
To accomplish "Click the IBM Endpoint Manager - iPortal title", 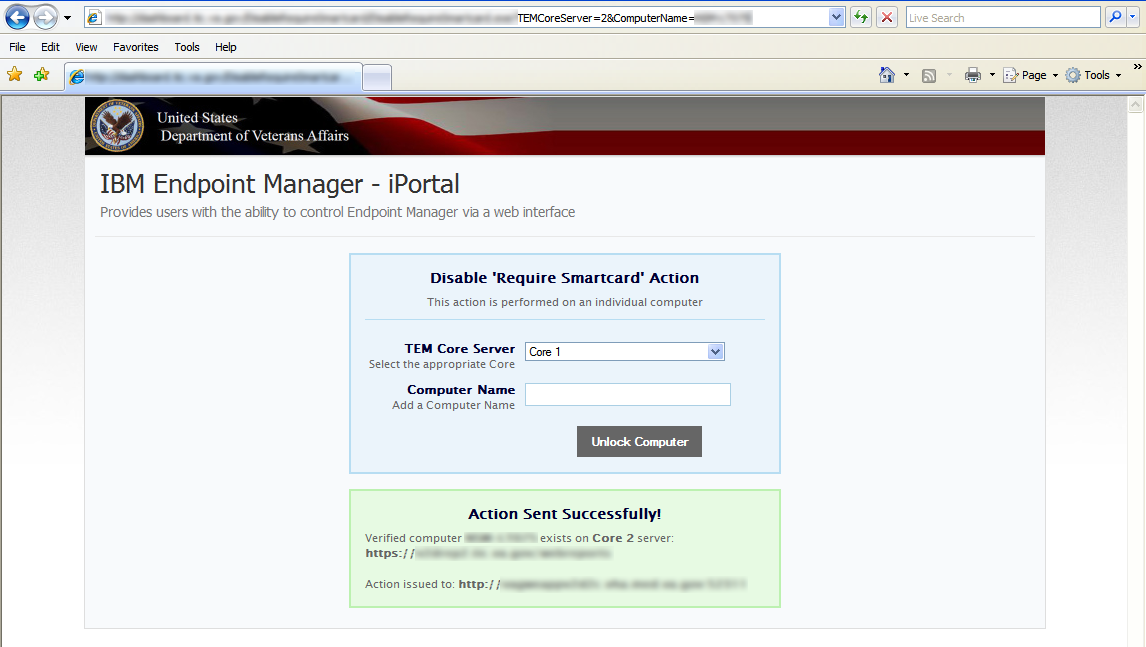I will click(x=280, y=183).
